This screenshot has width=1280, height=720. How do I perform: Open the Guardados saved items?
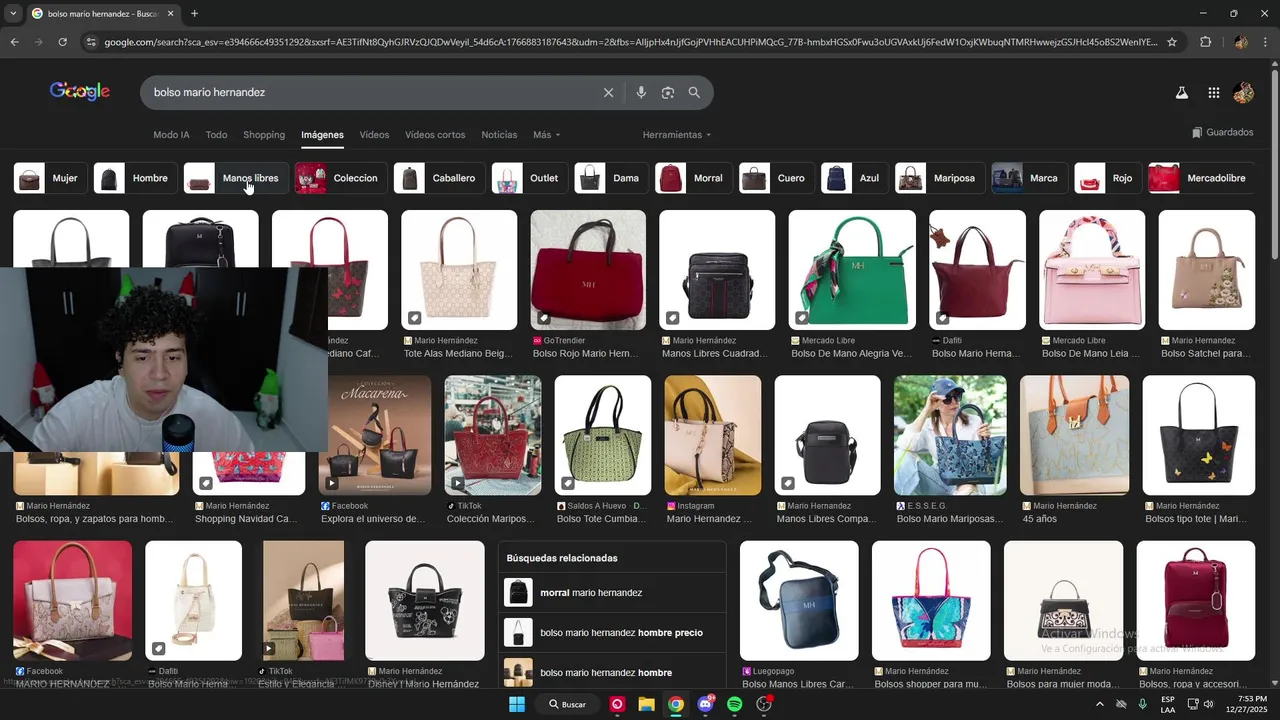click(1222, 132)
